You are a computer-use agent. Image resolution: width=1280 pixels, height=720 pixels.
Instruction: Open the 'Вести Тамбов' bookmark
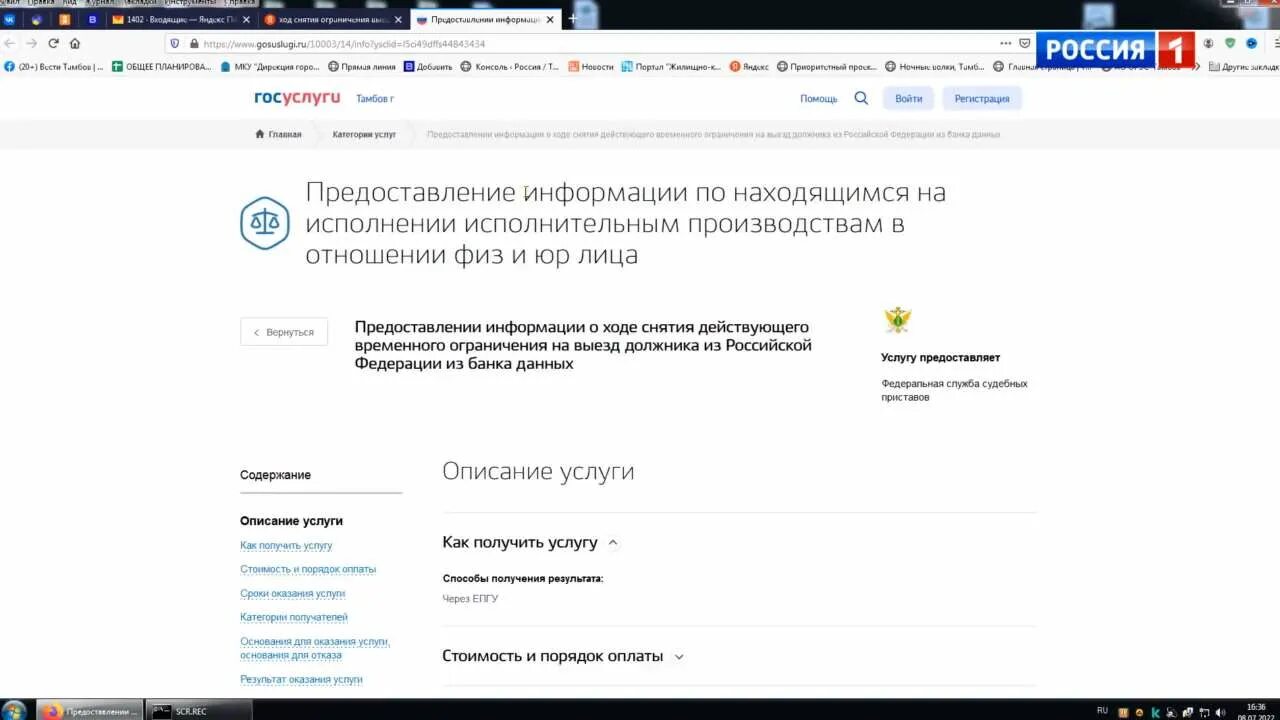tap(54, 67)
